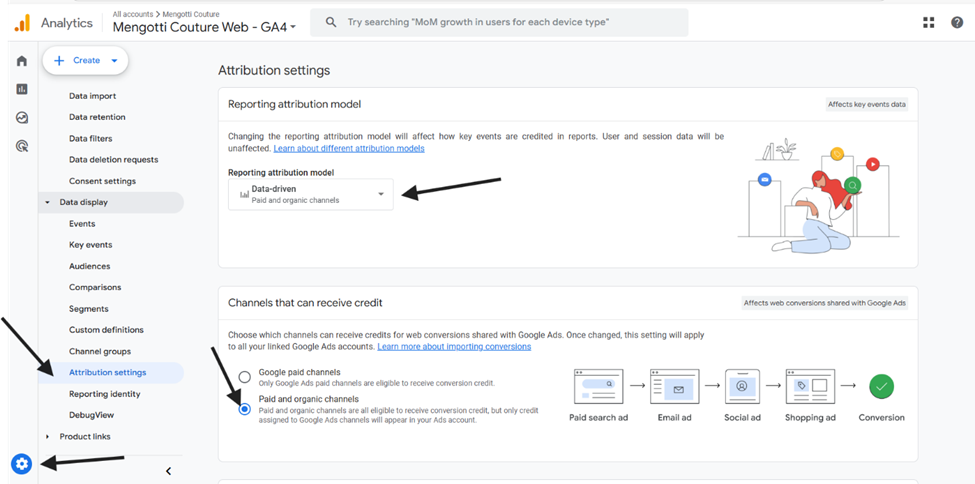This screenshot has width=975, height=484.
Task: Select the Google paid channels radio button
Action: (245, 376)
